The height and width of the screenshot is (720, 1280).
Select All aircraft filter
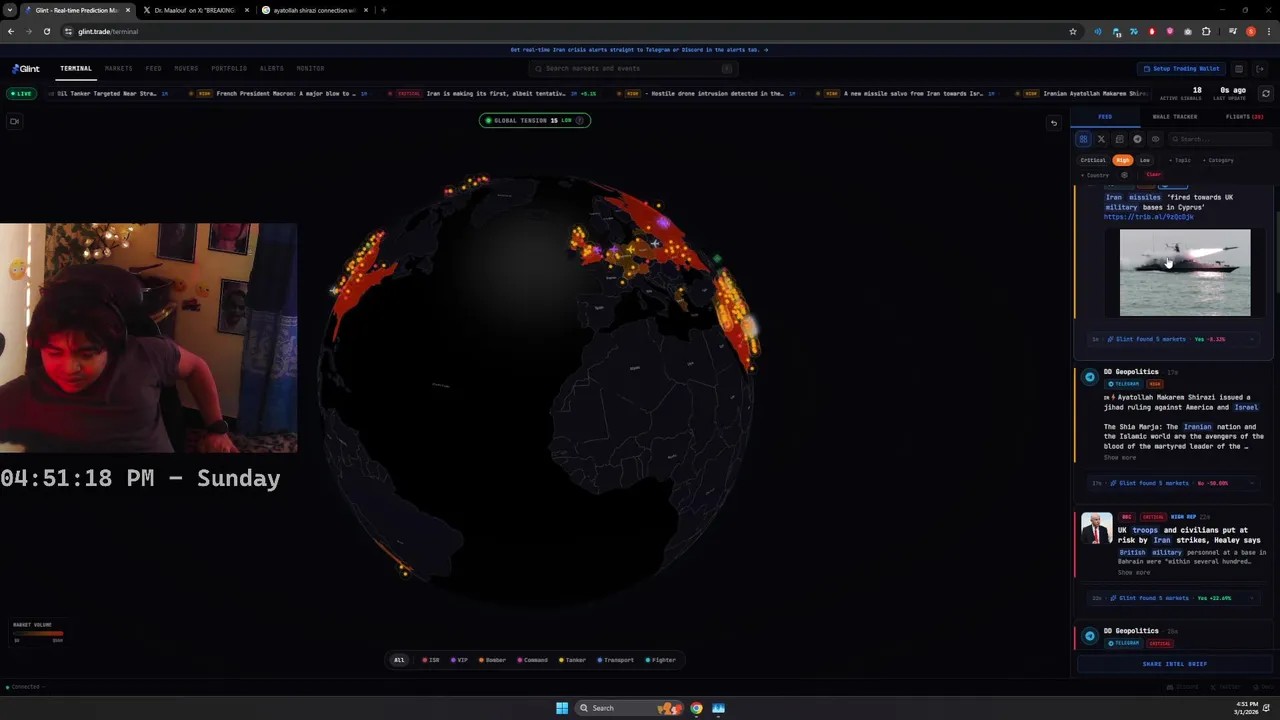[x=399, y=660]
